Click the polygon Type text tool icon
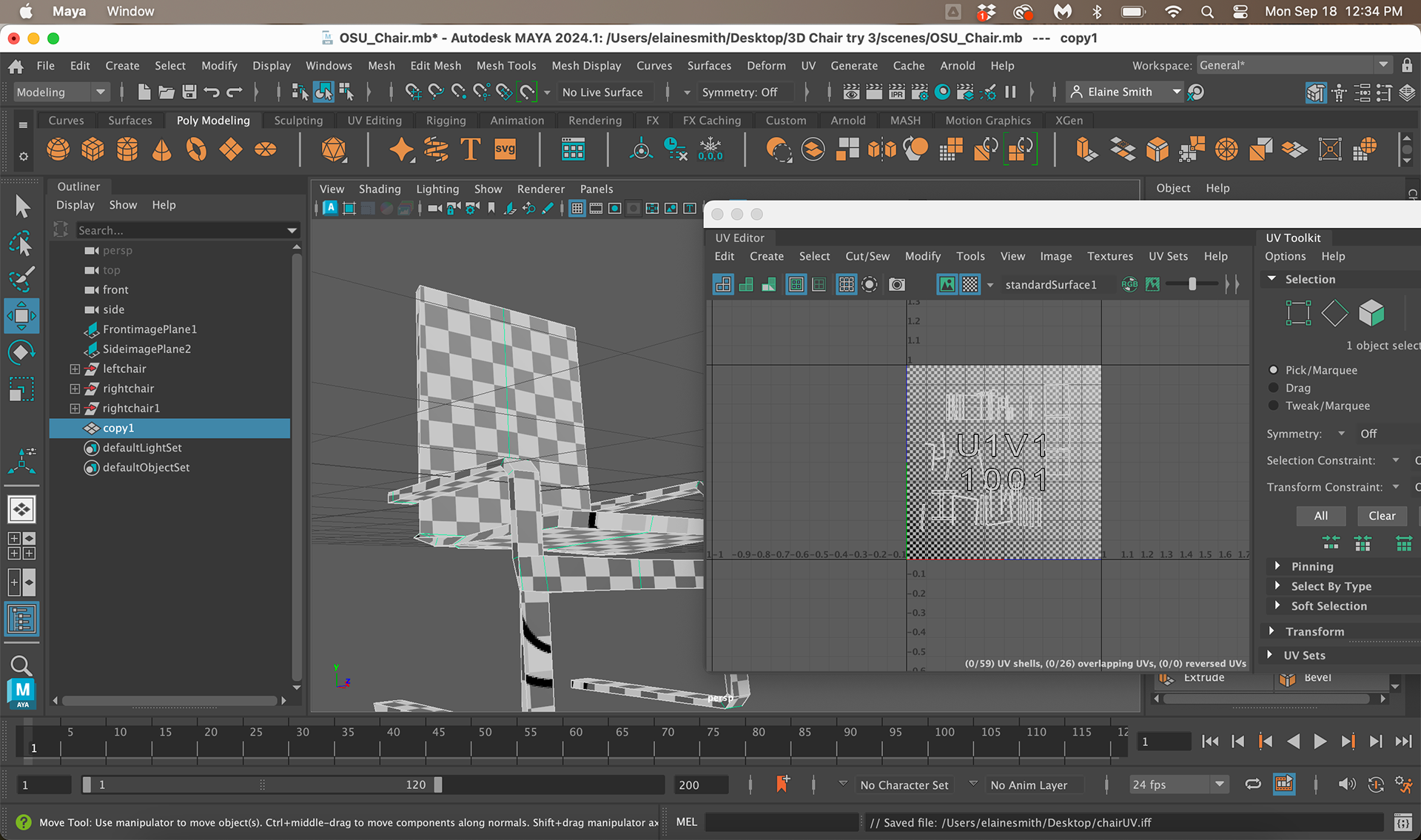Screen dimensions: 1421x840 (x=471, y=149)
